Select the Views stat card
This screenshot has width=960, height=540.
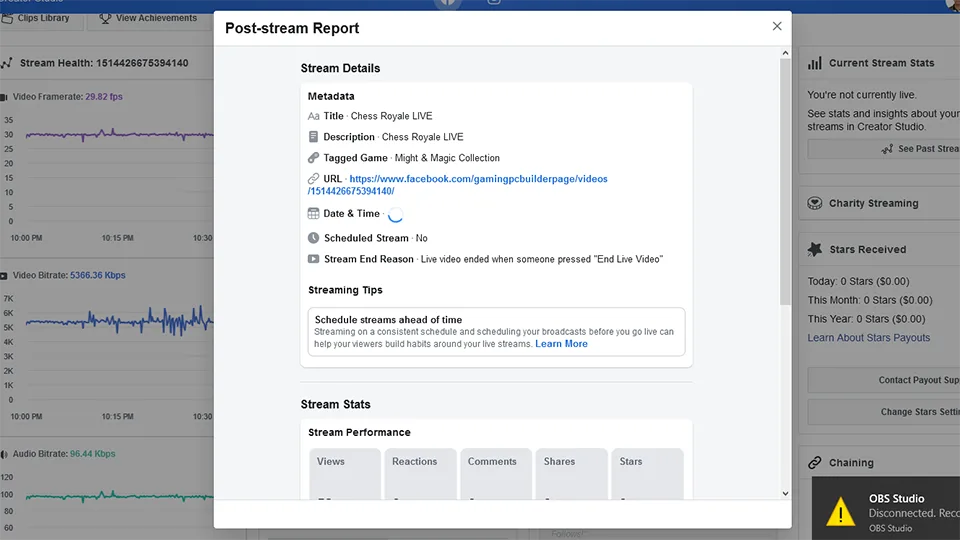(x=345, y=474)
